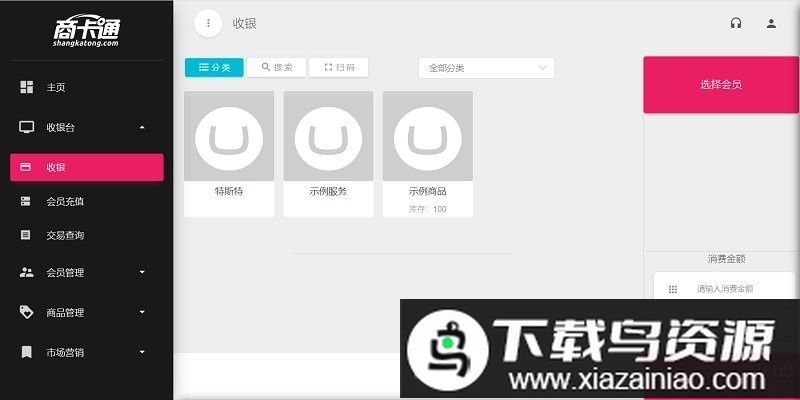Screen dimensions: 800x400
Task: Click the 请输入消费金额 input field
Action: click(x=724, y=289)
